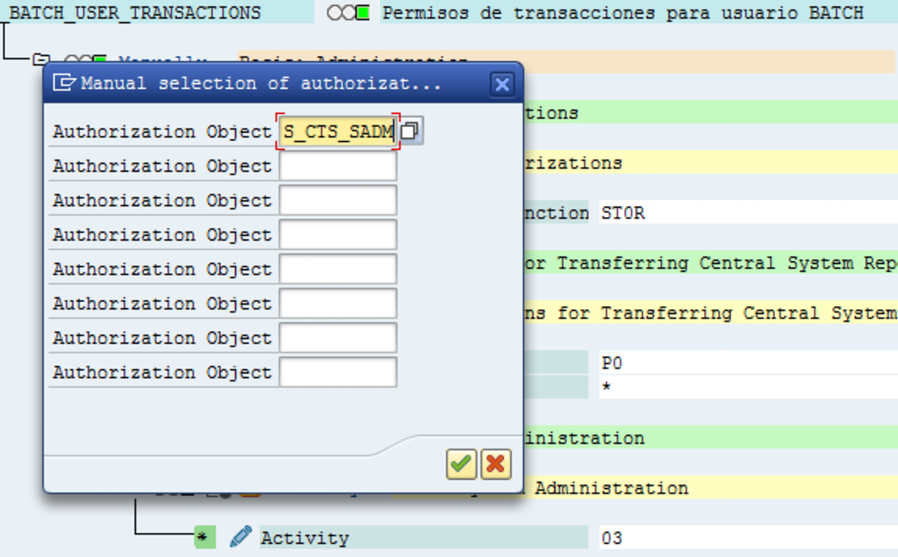The height and width of the screenshot is (557, 898).
Task: Collapse the folder node under BATCH_USER_TRANSACTIONS
Action: [x=40, y=59]
